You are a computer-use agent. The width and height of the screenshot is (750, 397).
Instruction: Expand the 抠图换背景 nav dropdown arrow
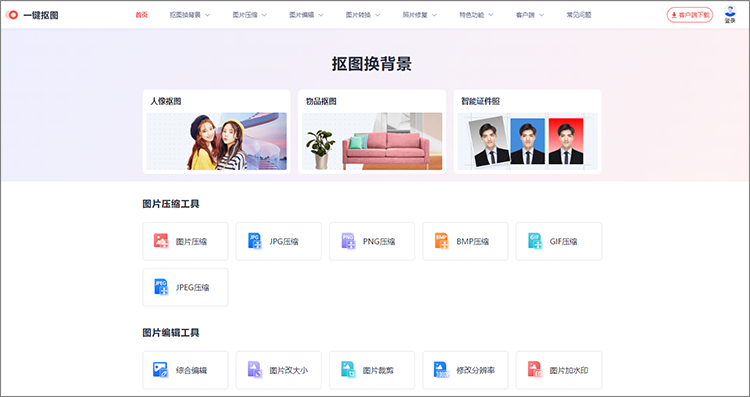pos(207,15)
